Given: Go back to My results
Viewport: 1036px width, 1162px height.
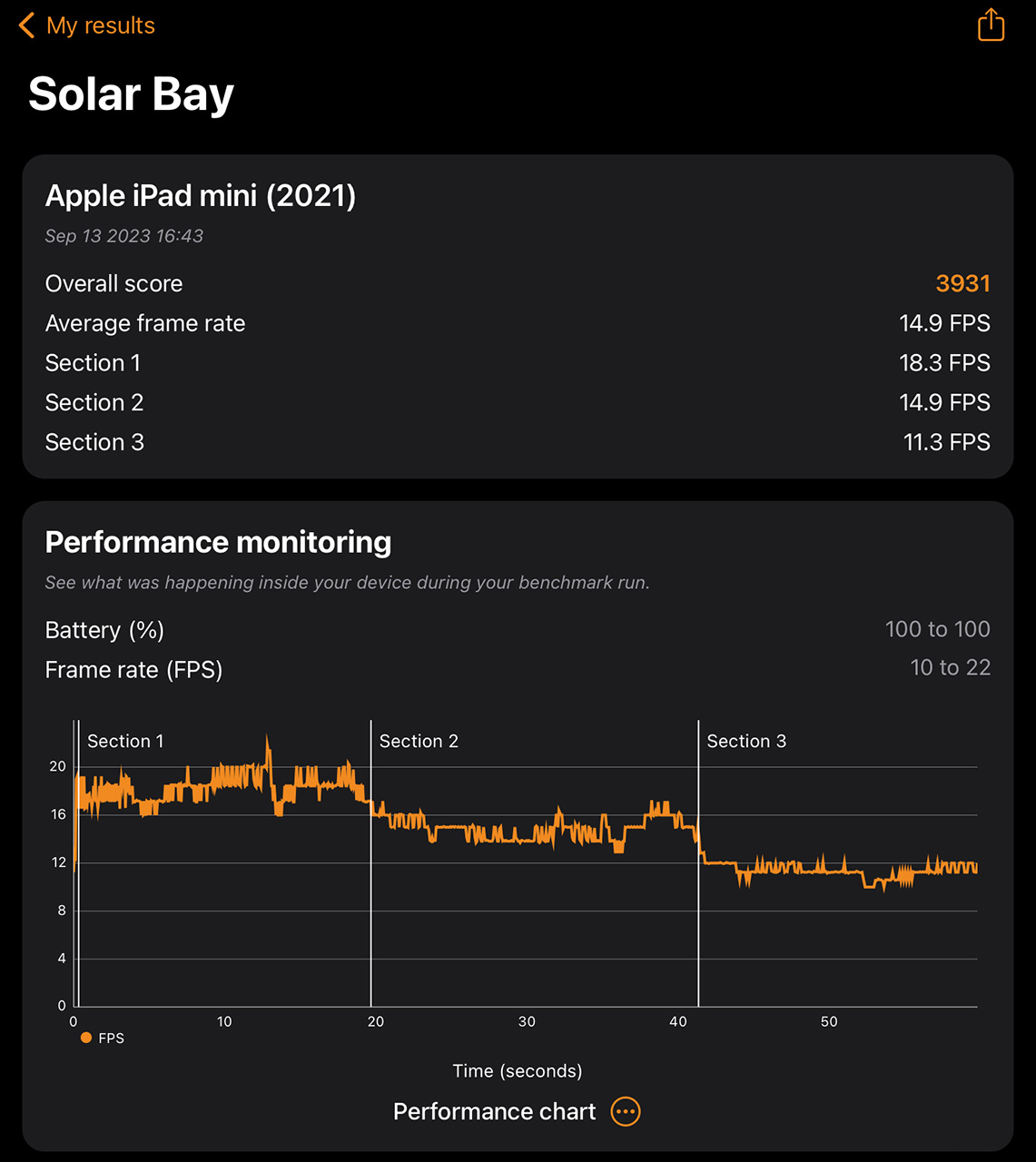Looking at the screenshot, I should [100, 25].
